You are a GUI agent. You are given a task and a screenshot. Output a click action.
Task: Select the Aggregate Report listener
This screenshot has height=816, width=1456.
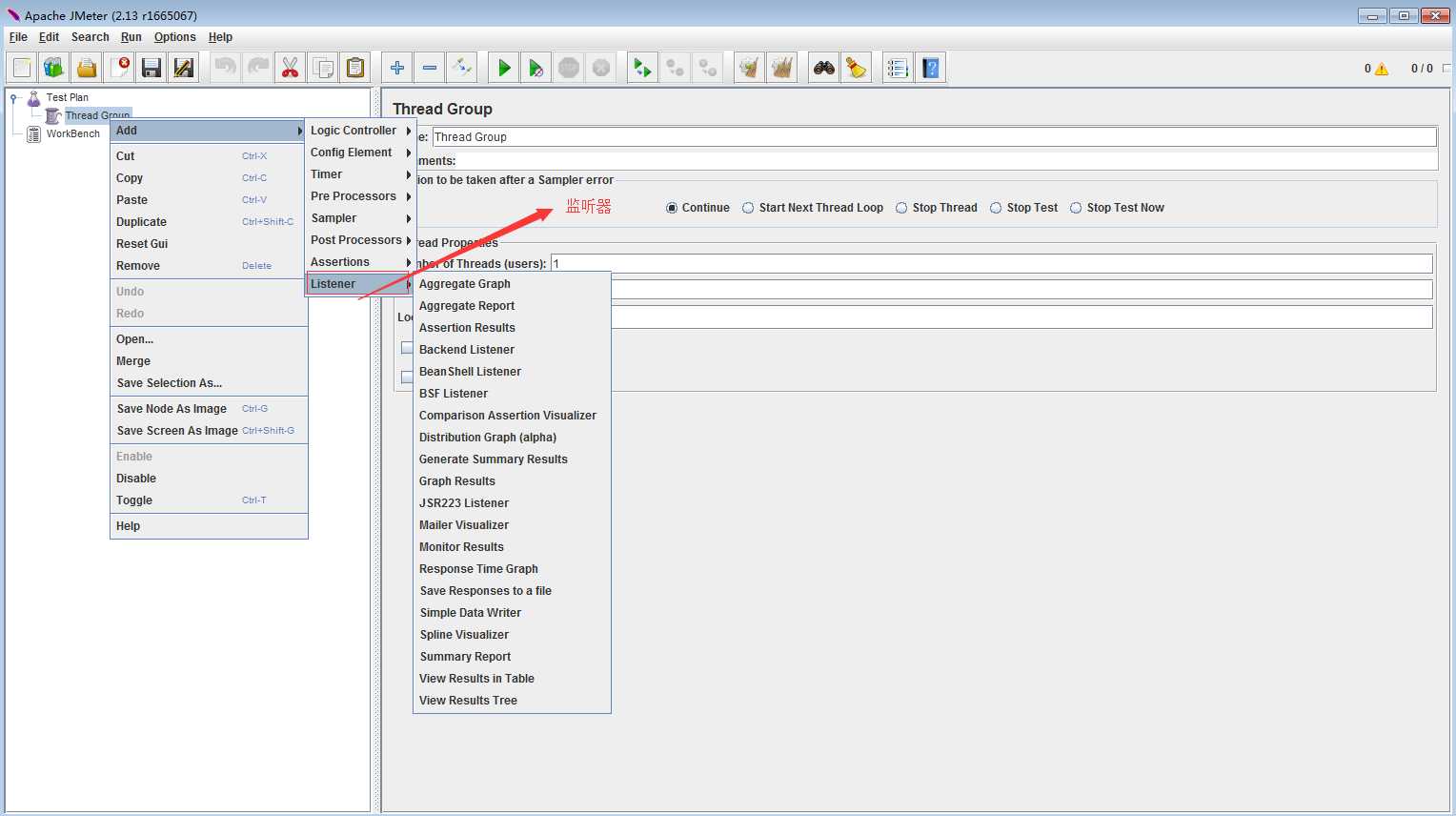tap(512, 306)
